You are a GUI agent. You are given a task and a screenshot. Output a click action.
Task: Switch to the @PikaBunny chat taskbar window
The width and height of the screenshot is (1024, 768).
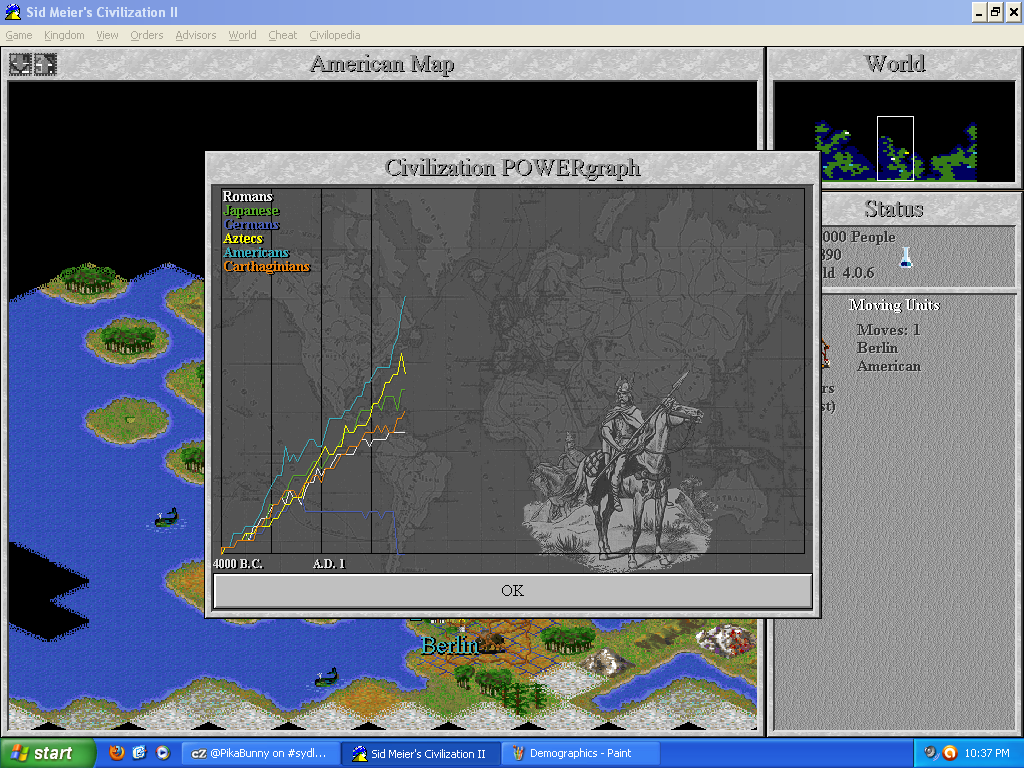tap(261, 754)
